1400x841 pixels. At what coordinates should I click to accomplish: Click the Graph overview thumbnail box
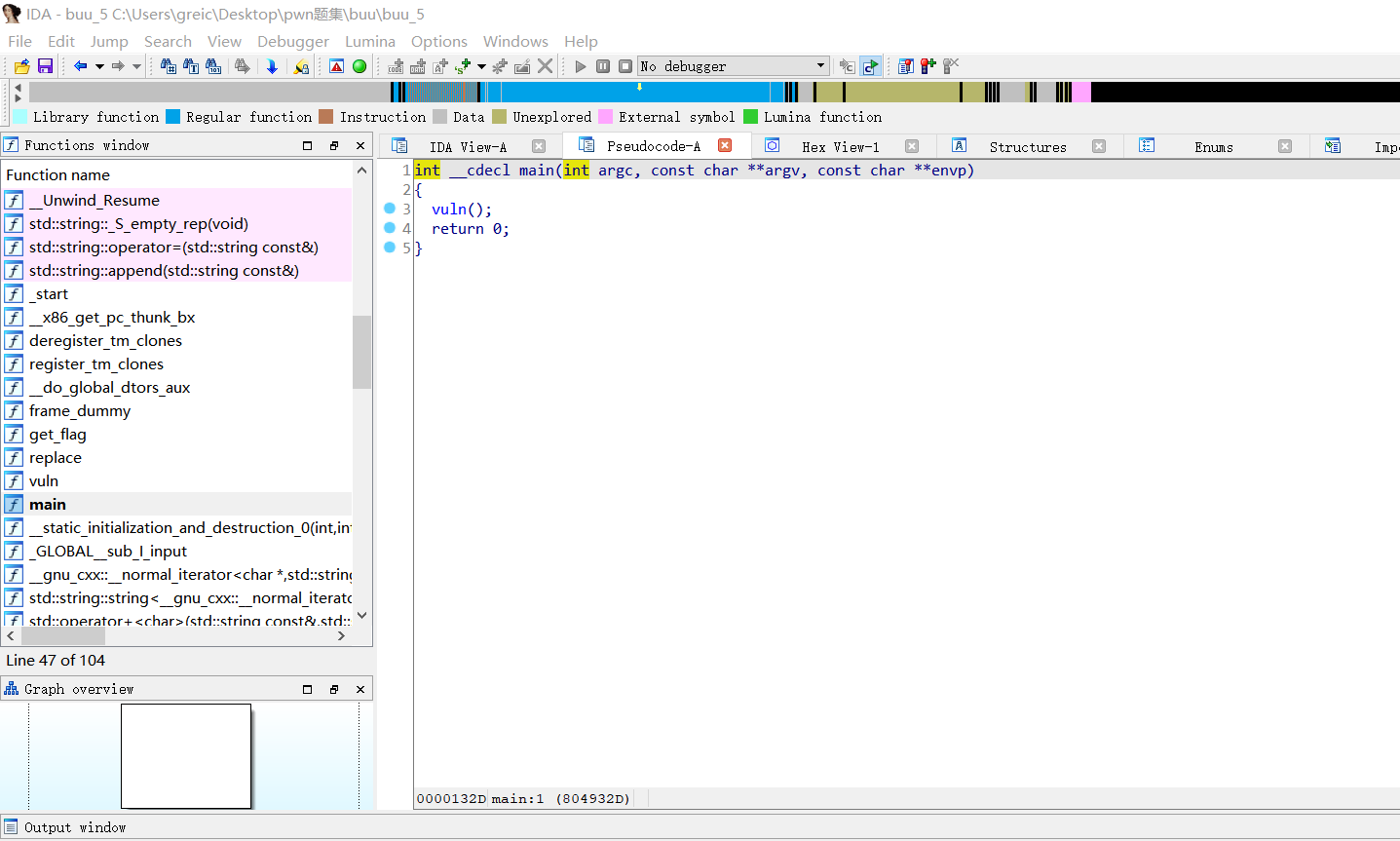click(186, 756)
